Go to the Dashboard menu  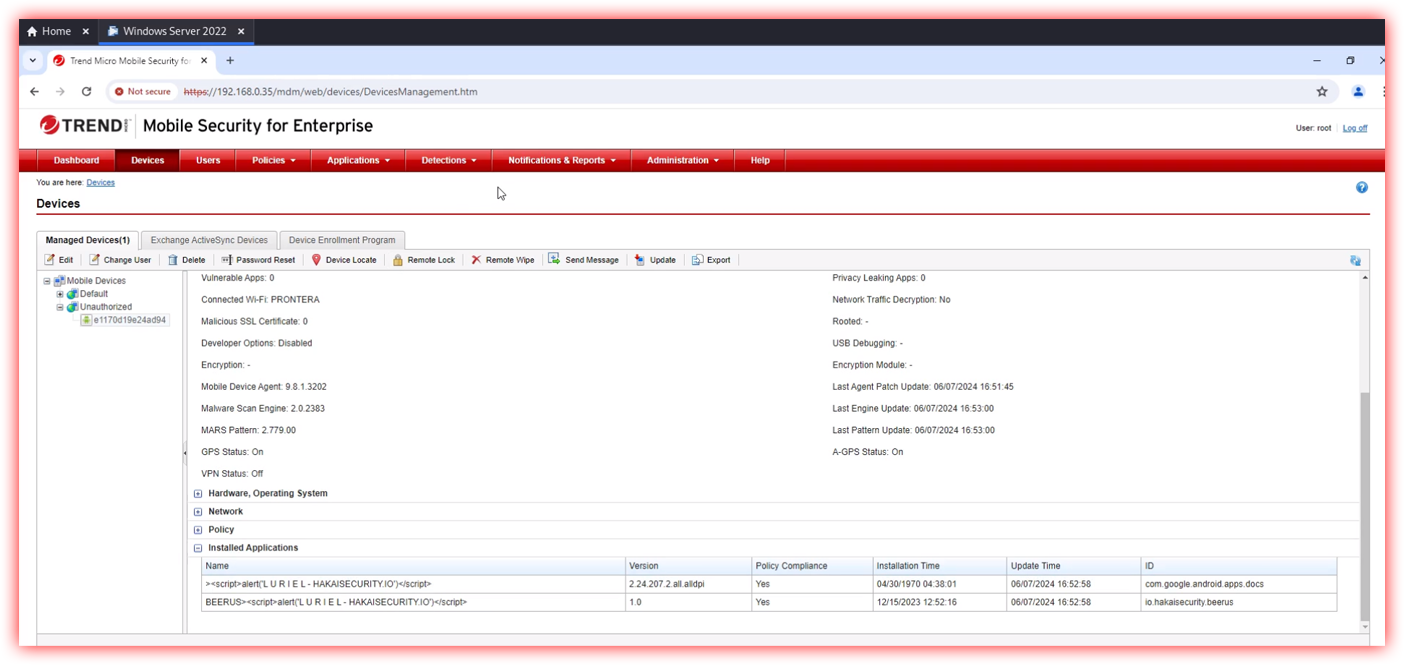[77, 160]
